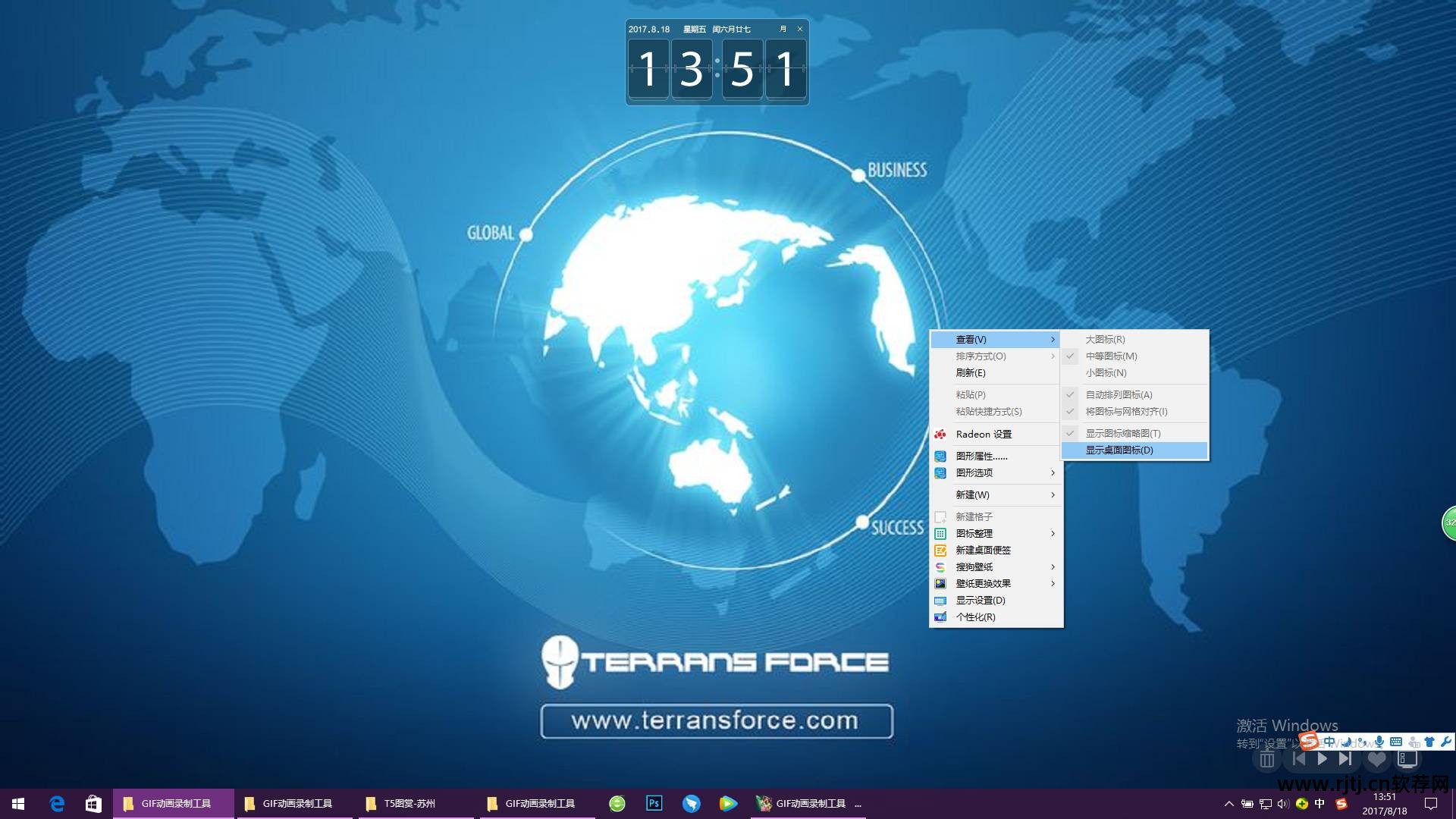Click the trash icon on the wallpaper widget
This screenshot has height=819, width=1456.
coord(1267,759)
